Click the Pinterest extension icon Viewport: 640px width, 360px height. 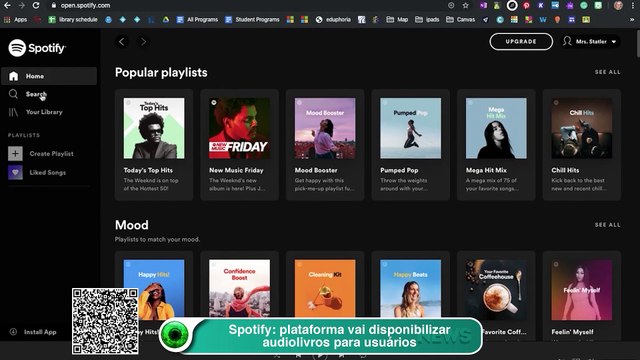point(527,5)
